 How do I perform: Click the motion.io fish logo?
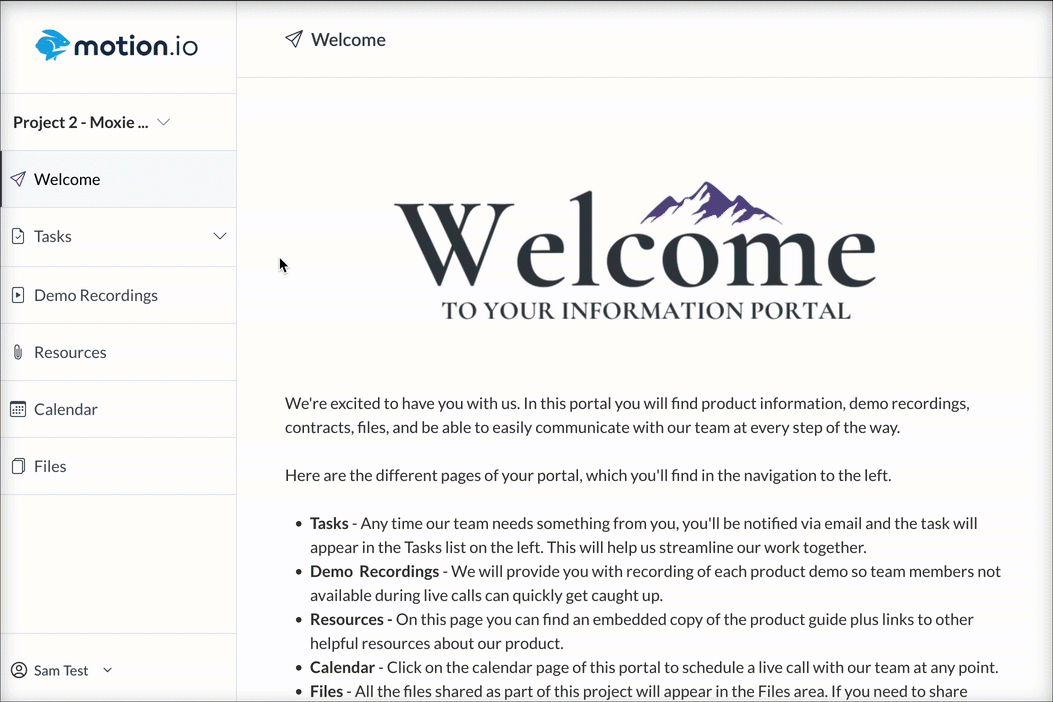(53, 45)
